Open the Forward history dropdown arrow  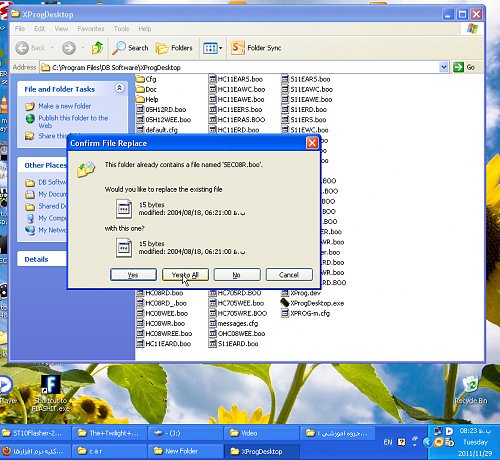[x=83, y=48]
